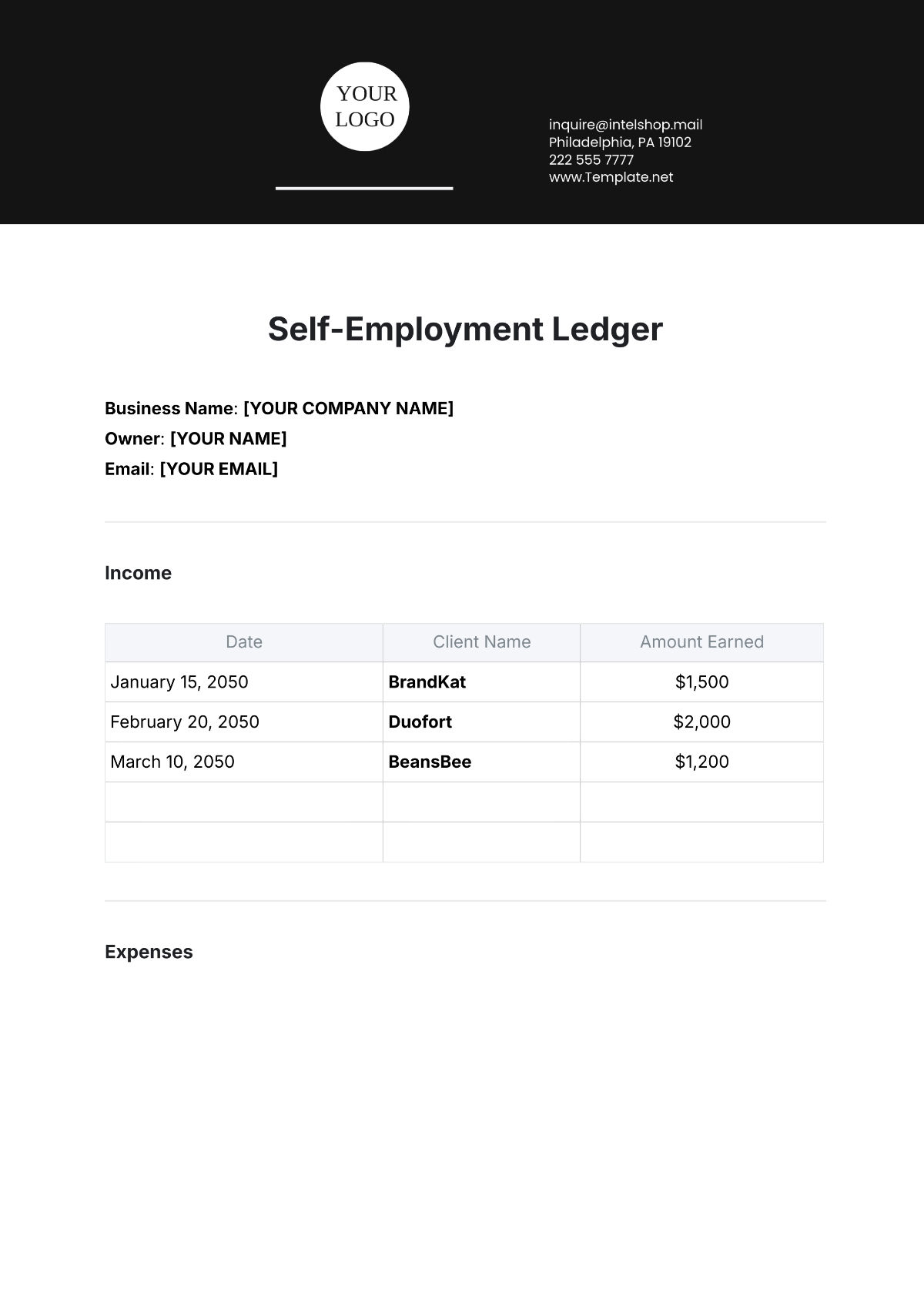The image size is (924, 1306).
Task: Click the inquire@intelshop.mail email address
Action: click(625, 125)
